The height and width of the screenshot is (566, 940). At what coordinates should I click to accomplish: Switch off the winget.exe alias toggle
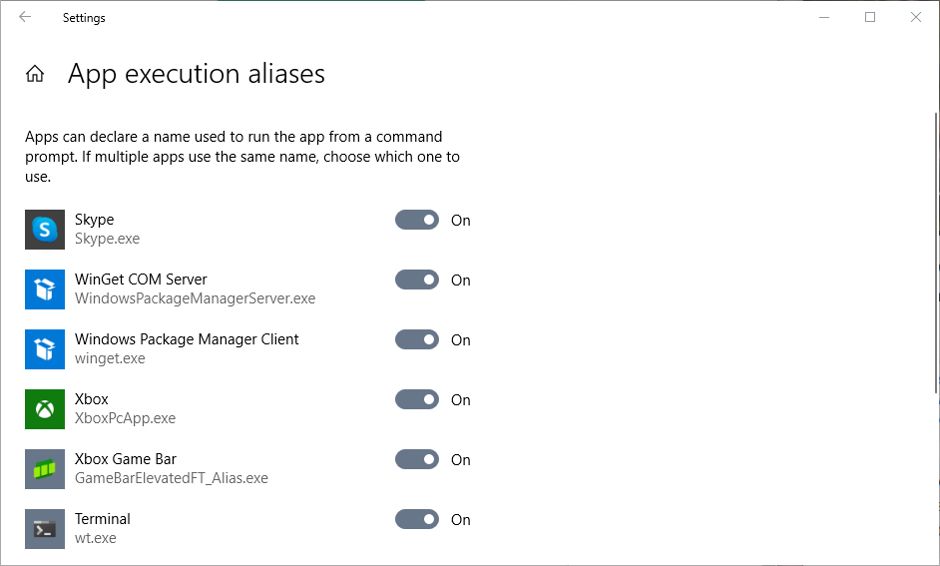417,340
